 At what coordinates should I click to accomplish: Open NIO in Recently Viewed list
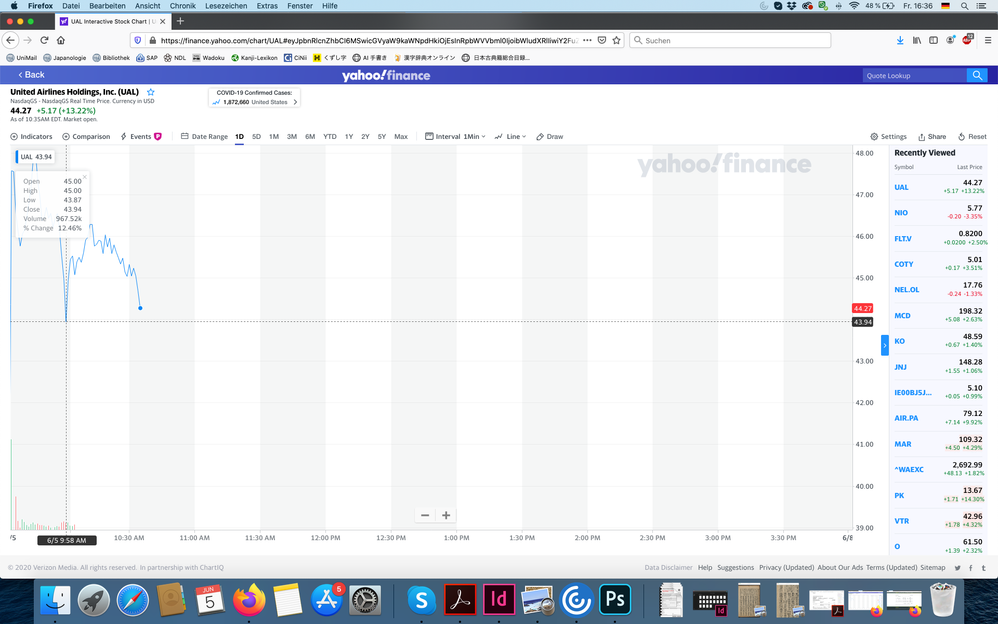click(901, 213)
